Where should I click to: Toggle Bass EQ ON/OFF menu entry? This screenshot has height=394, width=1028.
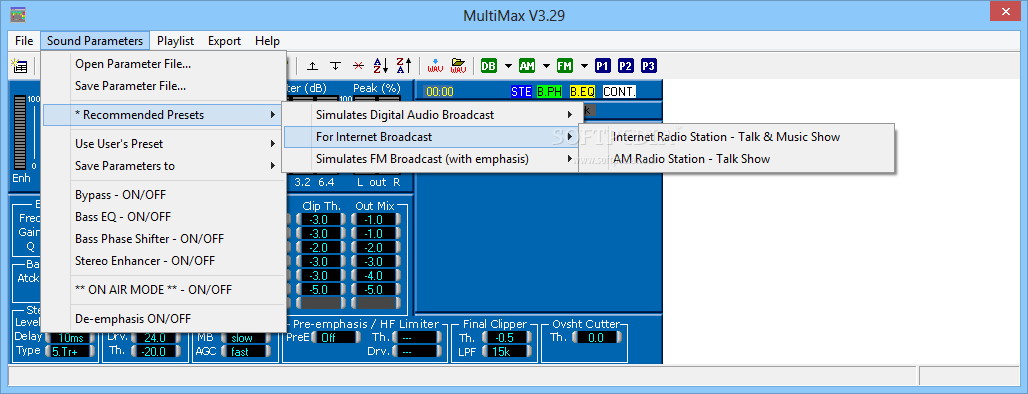164,216
